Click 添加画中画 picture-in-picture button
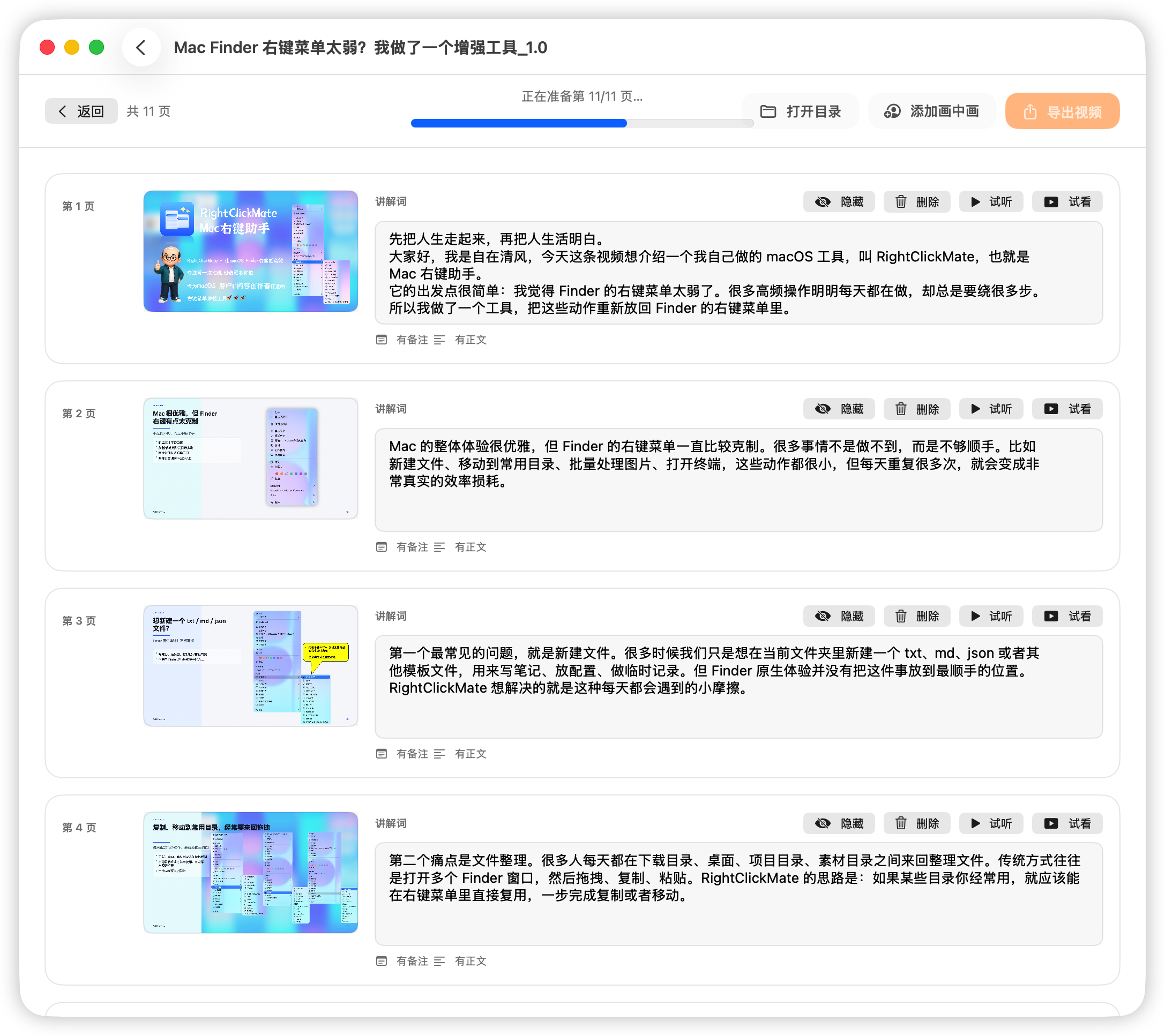 click(932, 111)
